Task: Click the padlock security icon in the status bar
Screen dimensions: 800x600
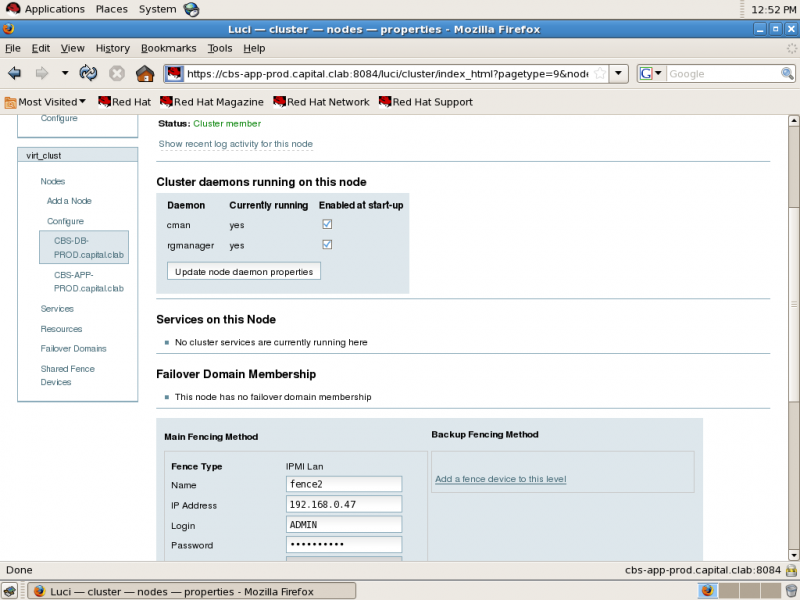Action: click(x=791, y=570)
